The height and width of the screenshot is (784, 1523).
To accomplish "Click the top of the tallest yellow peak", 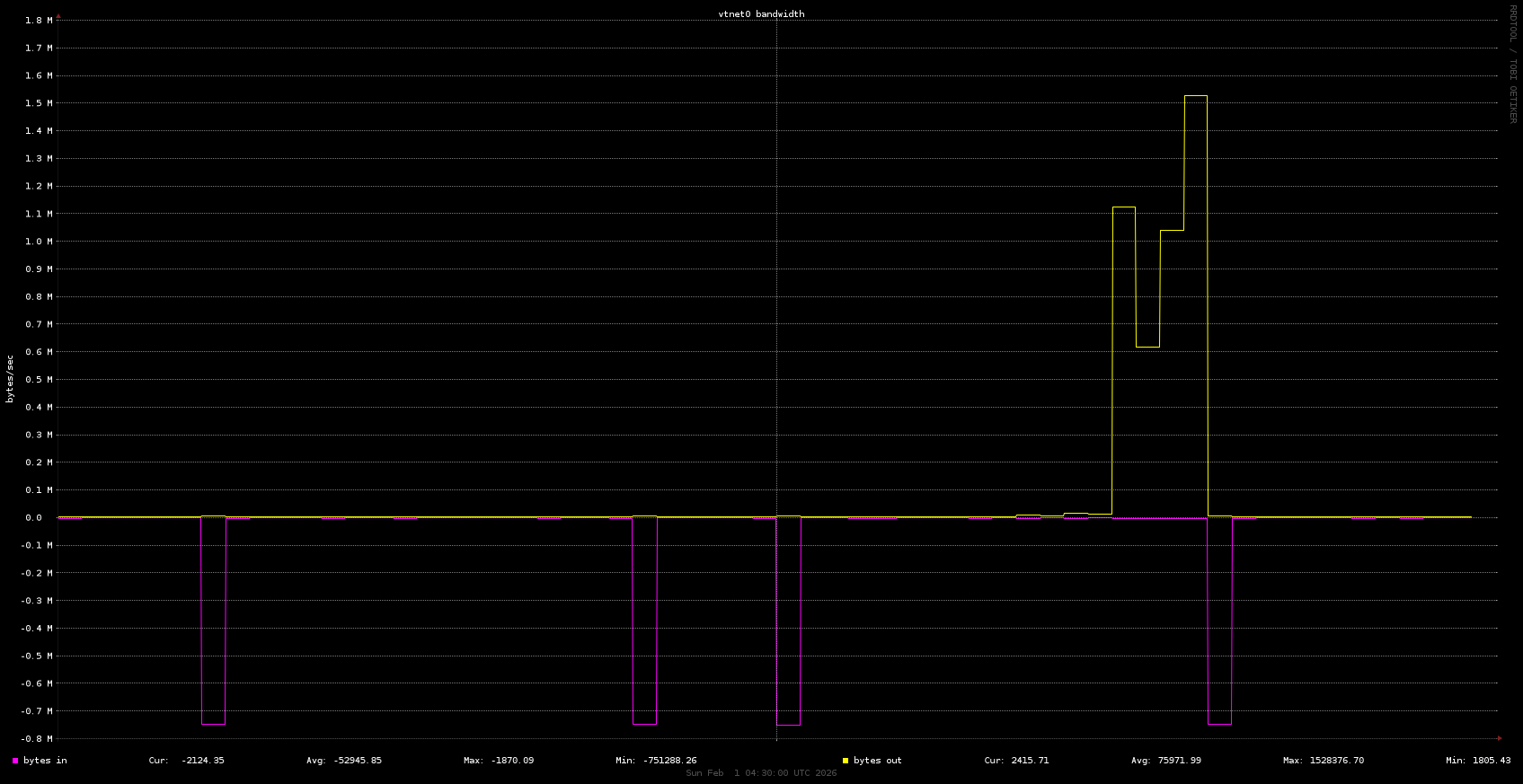I will tap(1195, 96).
